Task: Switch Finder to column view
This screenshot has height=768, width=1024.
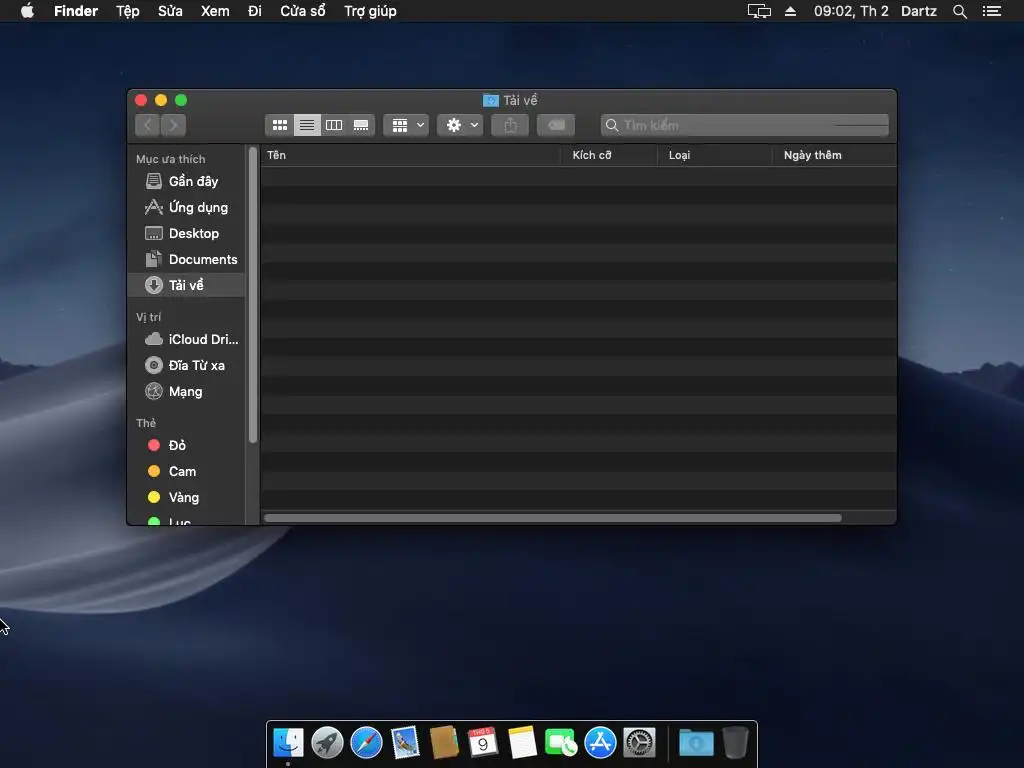Action: coord(334,125)
